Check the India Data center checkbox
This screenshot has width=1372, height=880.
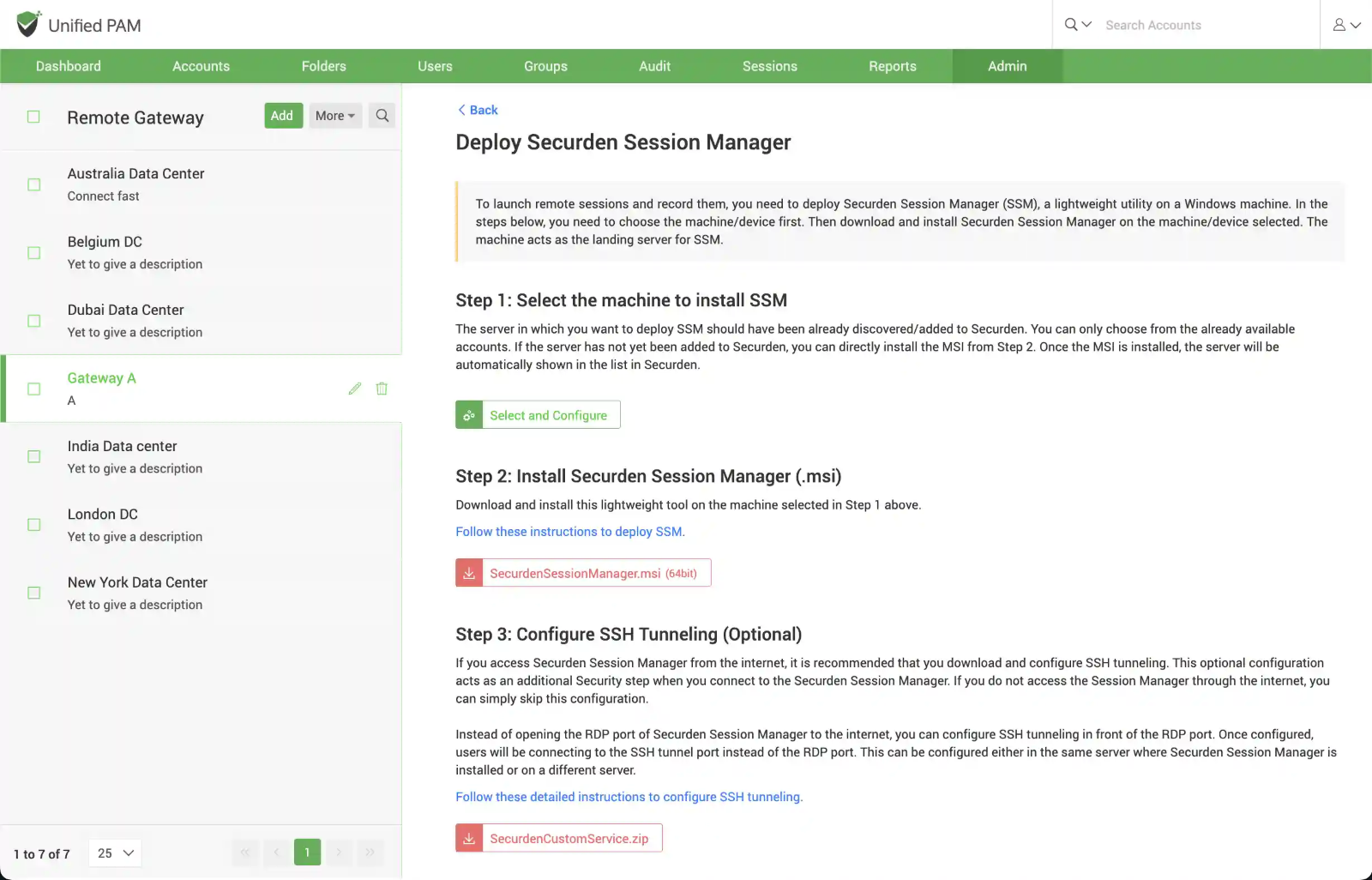pyautogui.click(x=34, y=457)
